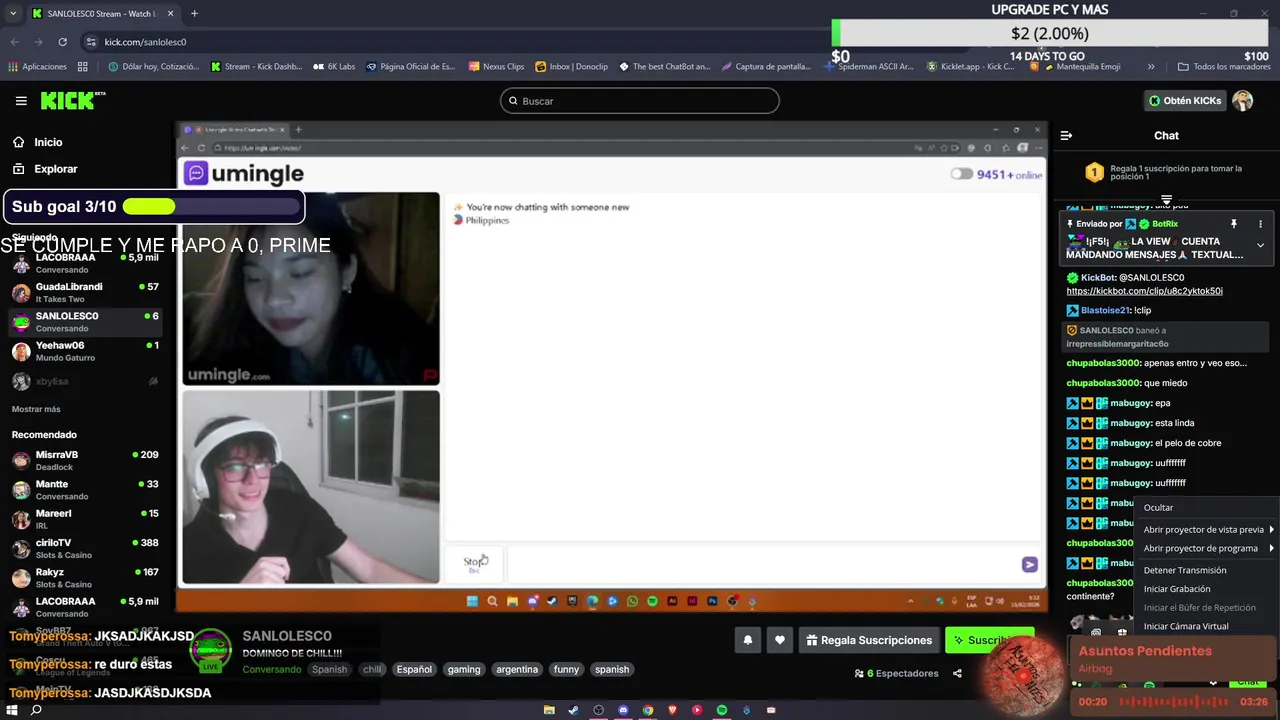Click the umingle logo in stream
Viewport: 1280px width, 720px height.
243,173
